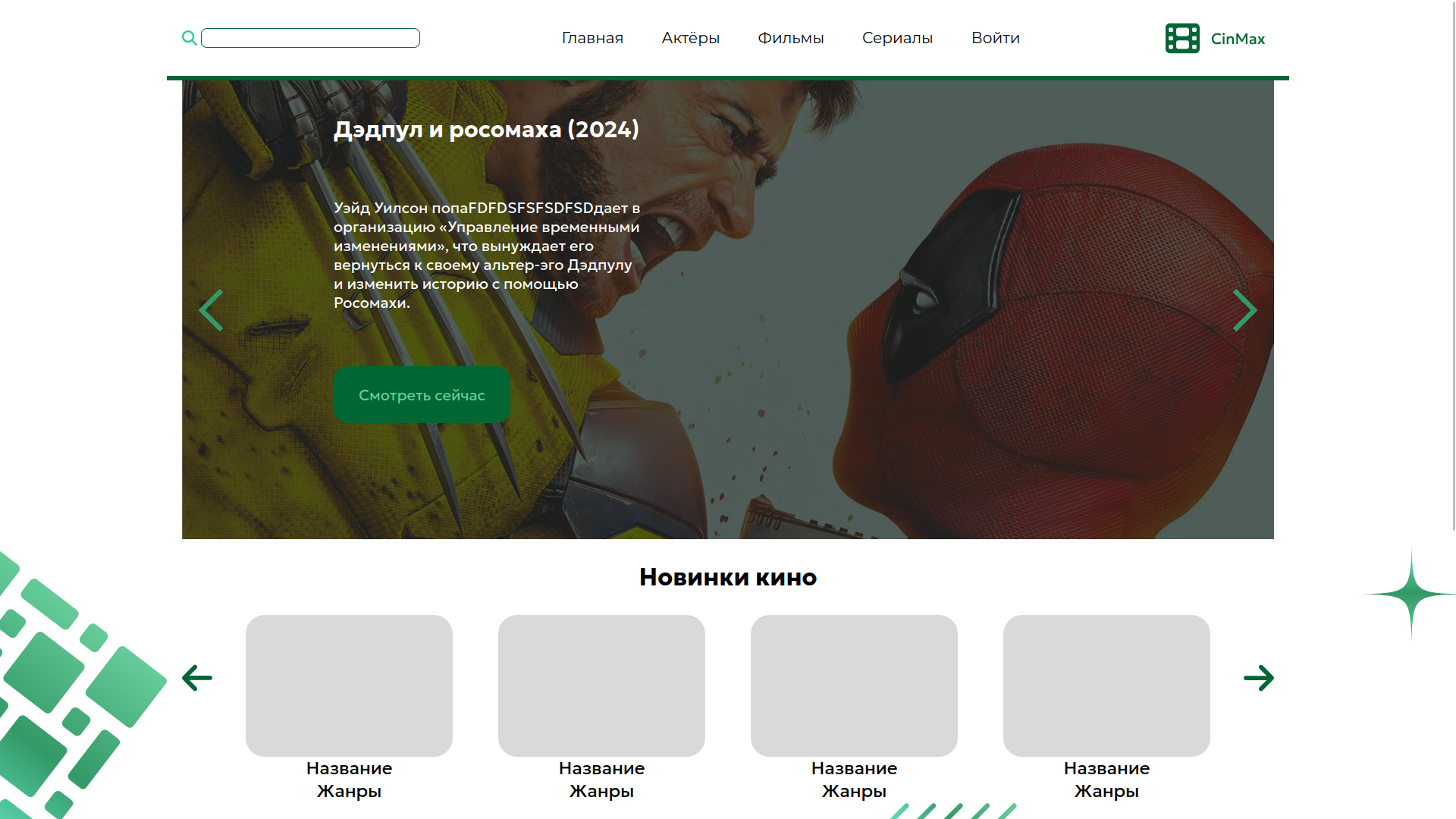Navigate to Сериалы section
Viewport: 1456px width, 819px height.
897,38
